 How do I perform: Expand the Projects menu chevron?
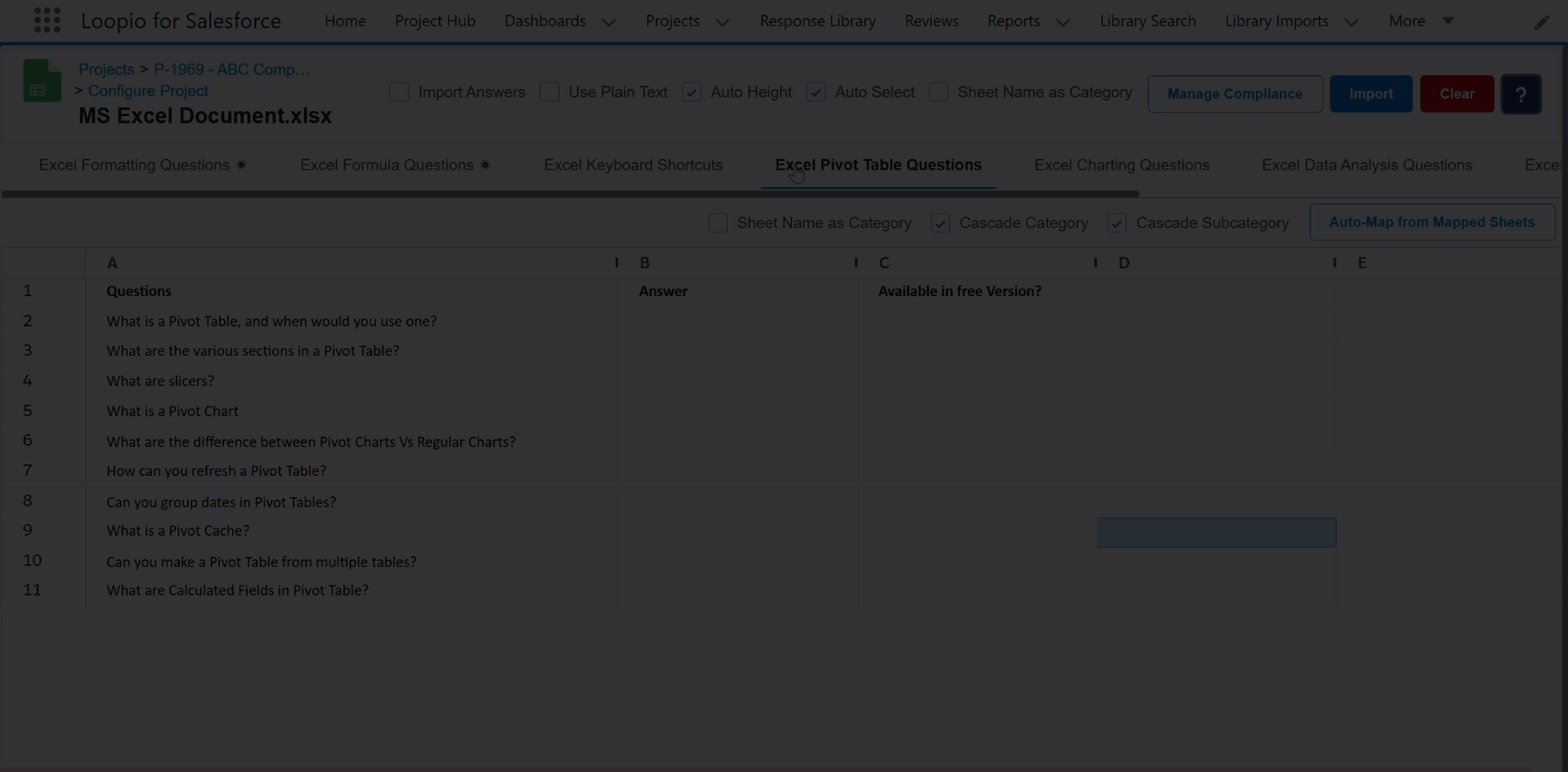723,22
